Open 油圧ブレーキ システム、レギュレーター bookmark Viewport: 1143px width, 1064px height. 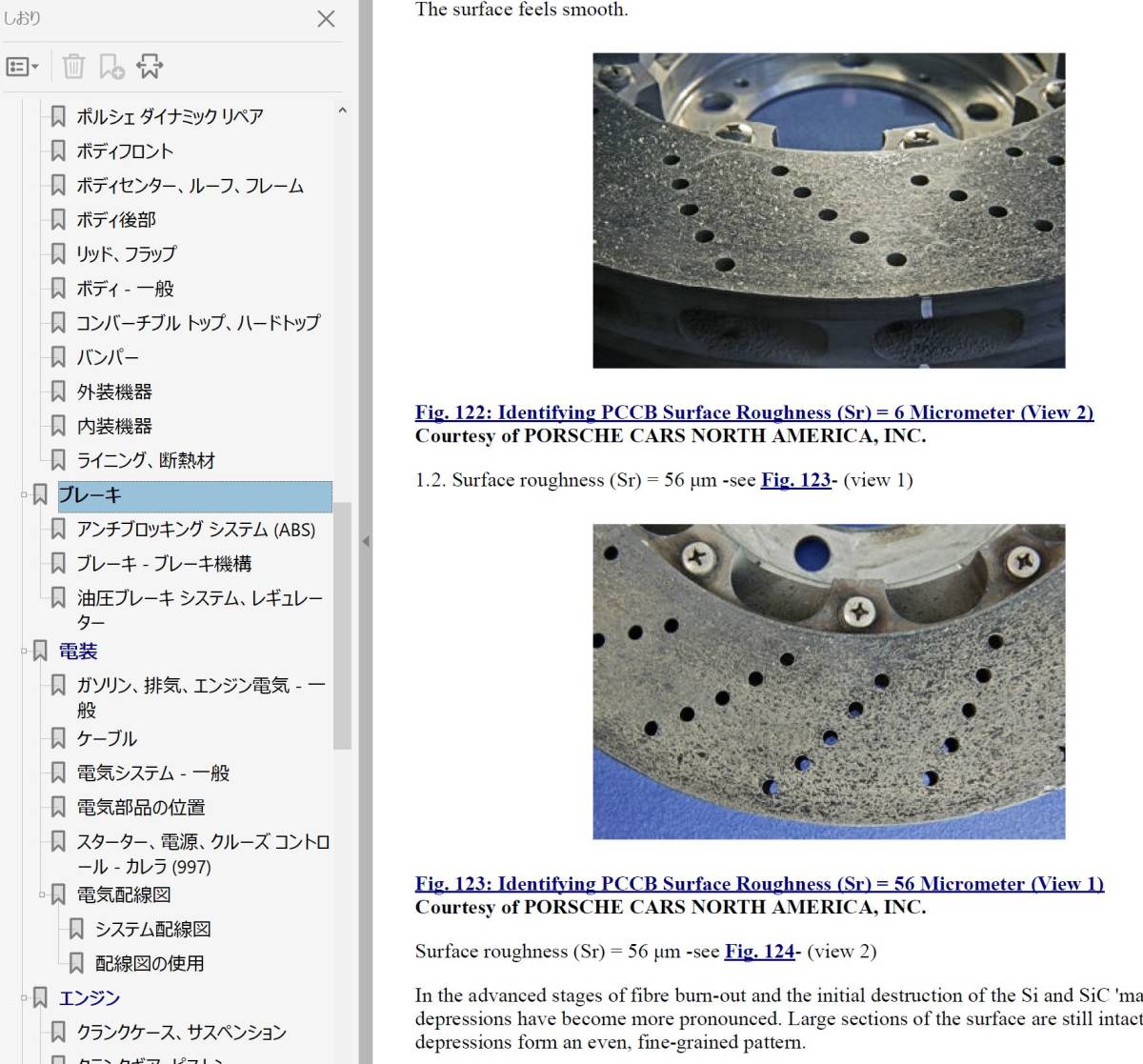(x=200, y=610)
